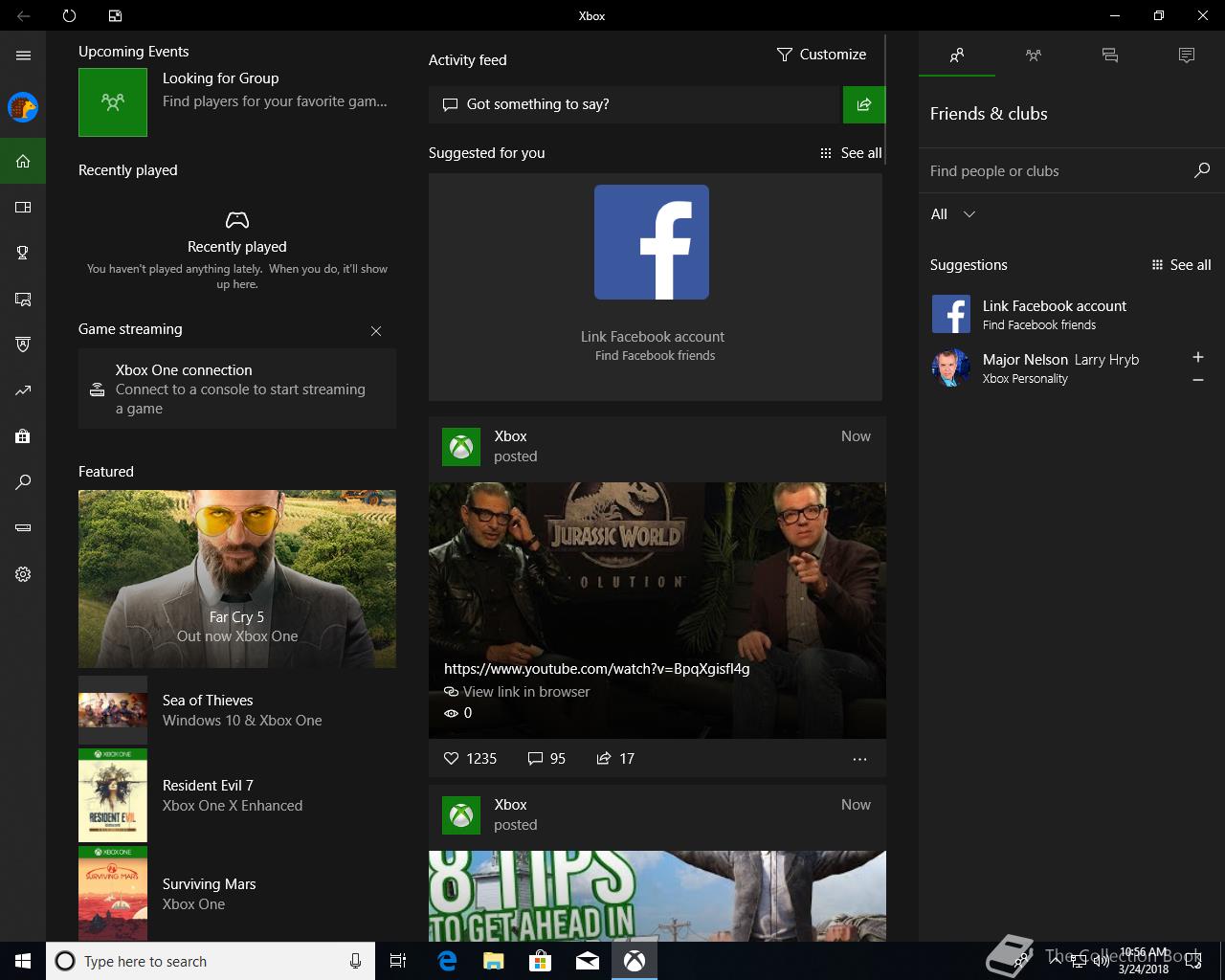Open Connection console icon in sidebar
This screenshot has height=980, width=1225.
pos(23,528)
